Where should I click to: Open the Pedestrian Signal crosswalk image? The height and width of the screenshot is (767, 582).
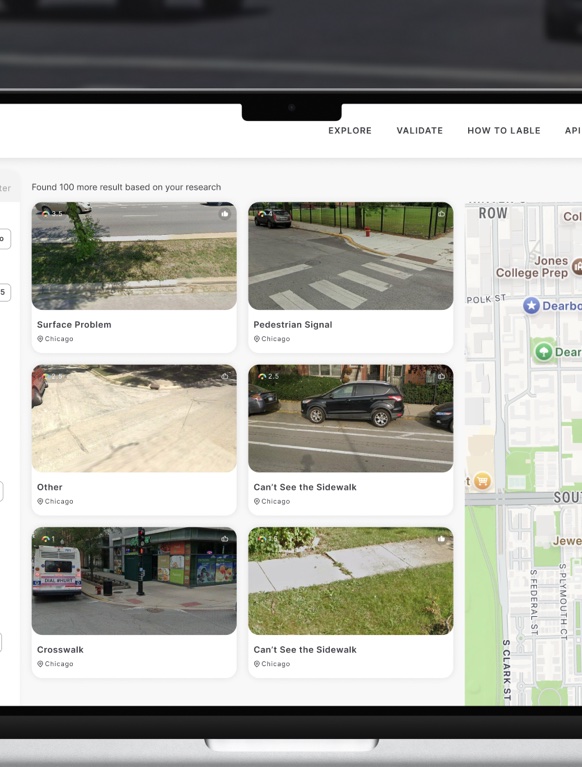[351, 256]
